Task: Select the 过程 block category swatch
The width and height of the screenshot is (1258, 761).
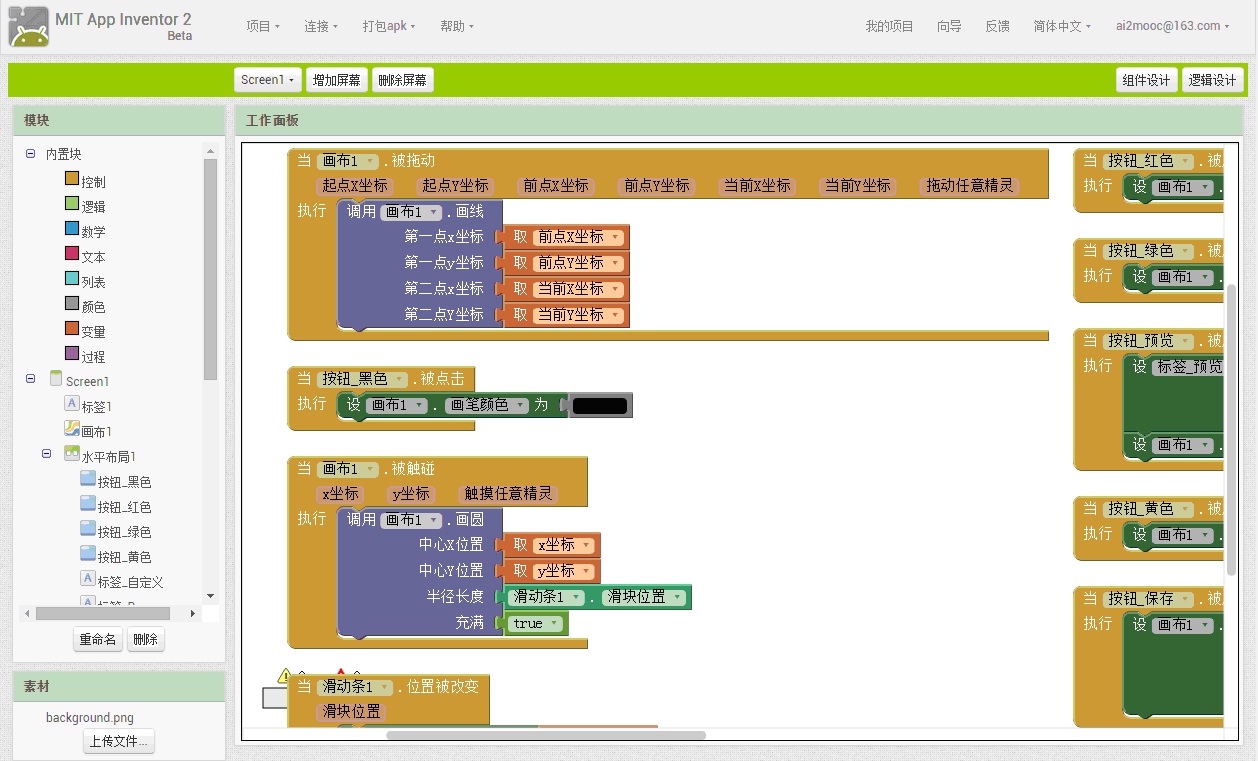Action: (x=72, y=354)
